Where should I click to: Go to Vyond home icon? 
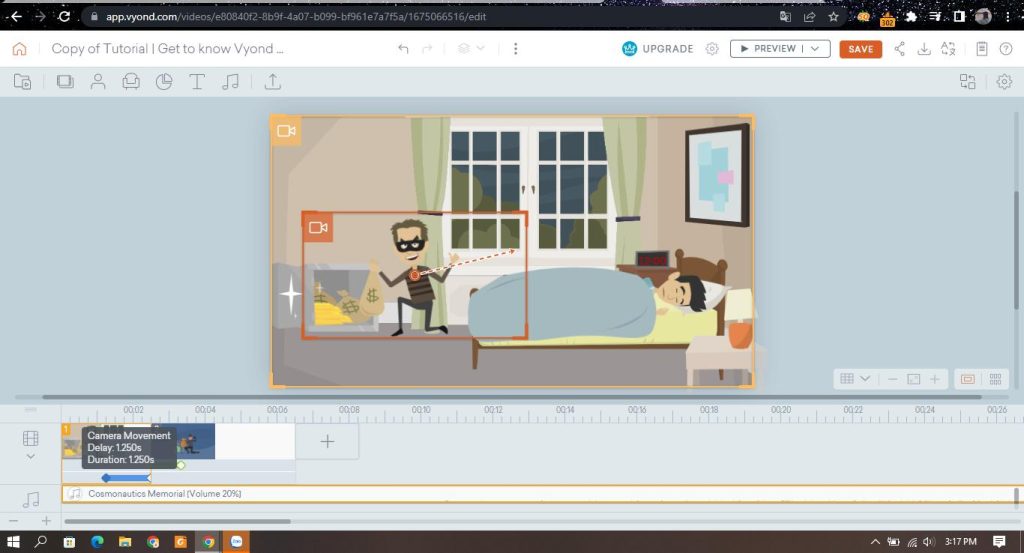click(x=20, y=48)
